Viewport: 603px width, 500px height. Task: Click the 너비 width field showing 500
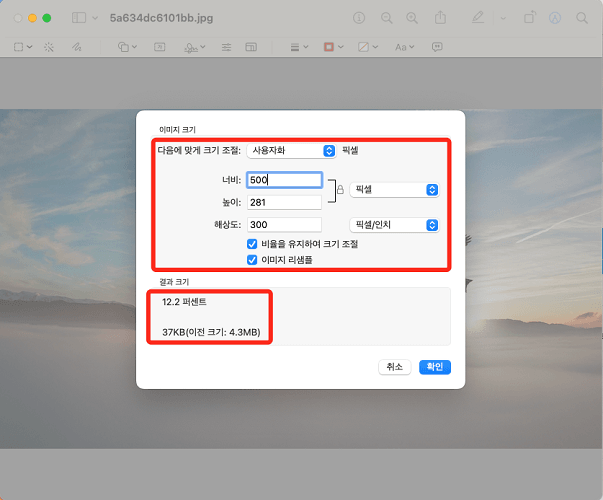pyautogui.click(x=284, y=180)
